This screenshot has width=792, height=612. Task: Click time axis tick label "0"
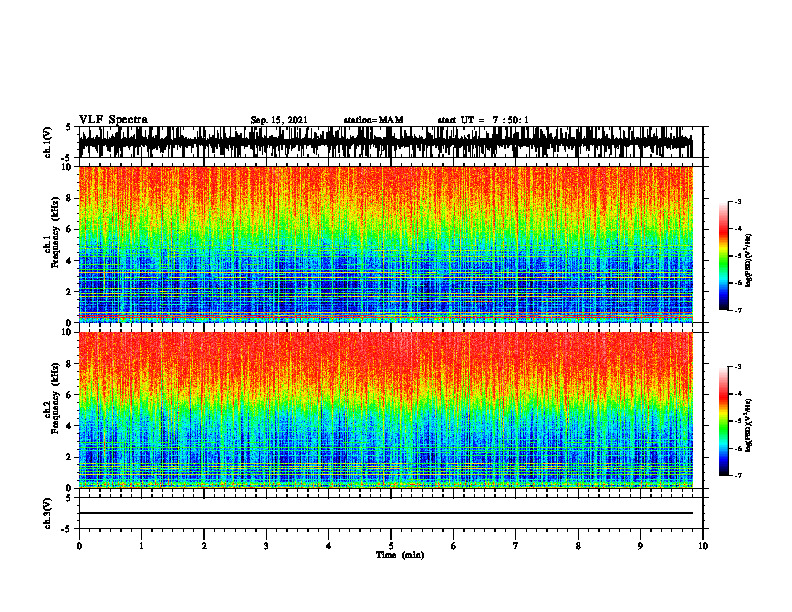coord(79,546)
